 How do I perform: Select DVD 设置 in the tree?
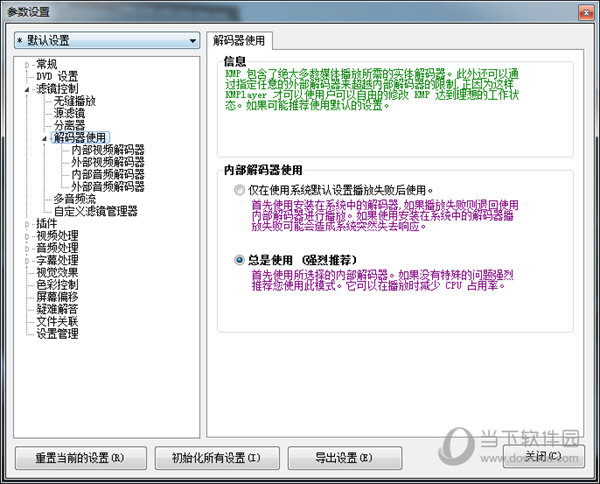(57, 76)
